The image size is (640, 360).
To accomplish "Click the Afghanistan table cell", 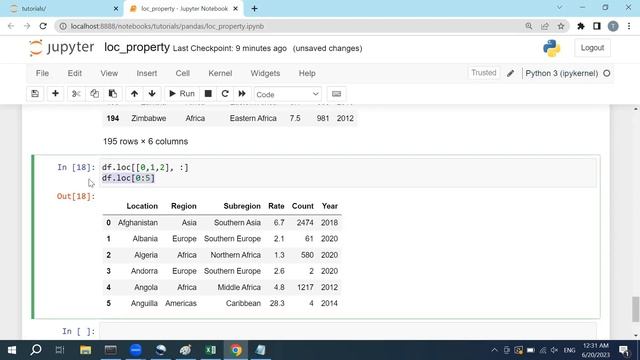I will (138, 223).
